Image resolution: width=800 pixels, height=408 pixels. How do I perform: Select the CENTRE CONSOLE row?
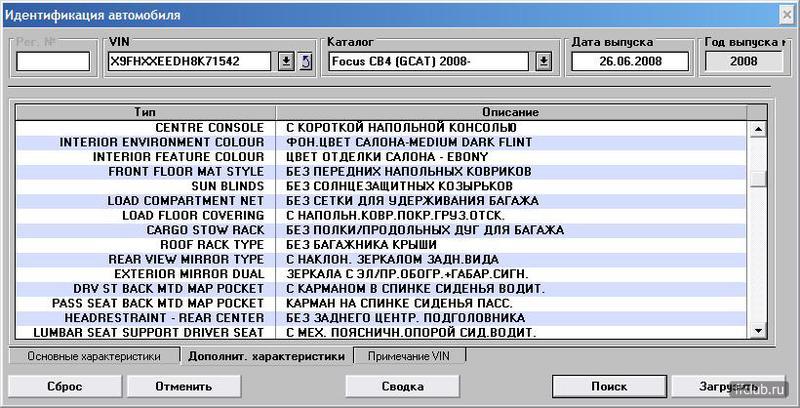point(381,128)
